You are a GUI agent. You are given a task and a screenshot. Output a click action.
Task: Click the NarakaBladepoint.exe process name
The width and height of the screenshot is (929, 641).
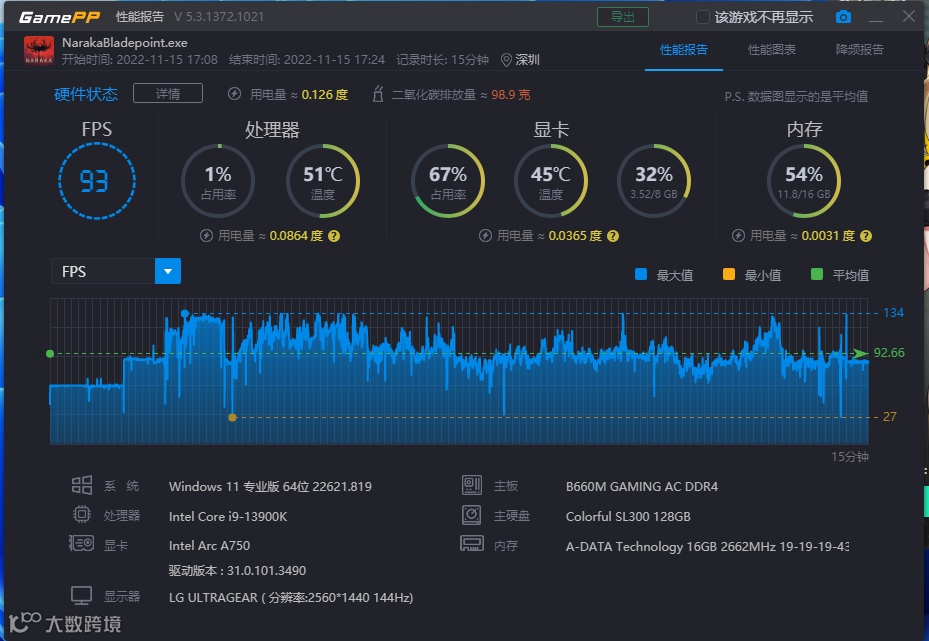(125, 43)
